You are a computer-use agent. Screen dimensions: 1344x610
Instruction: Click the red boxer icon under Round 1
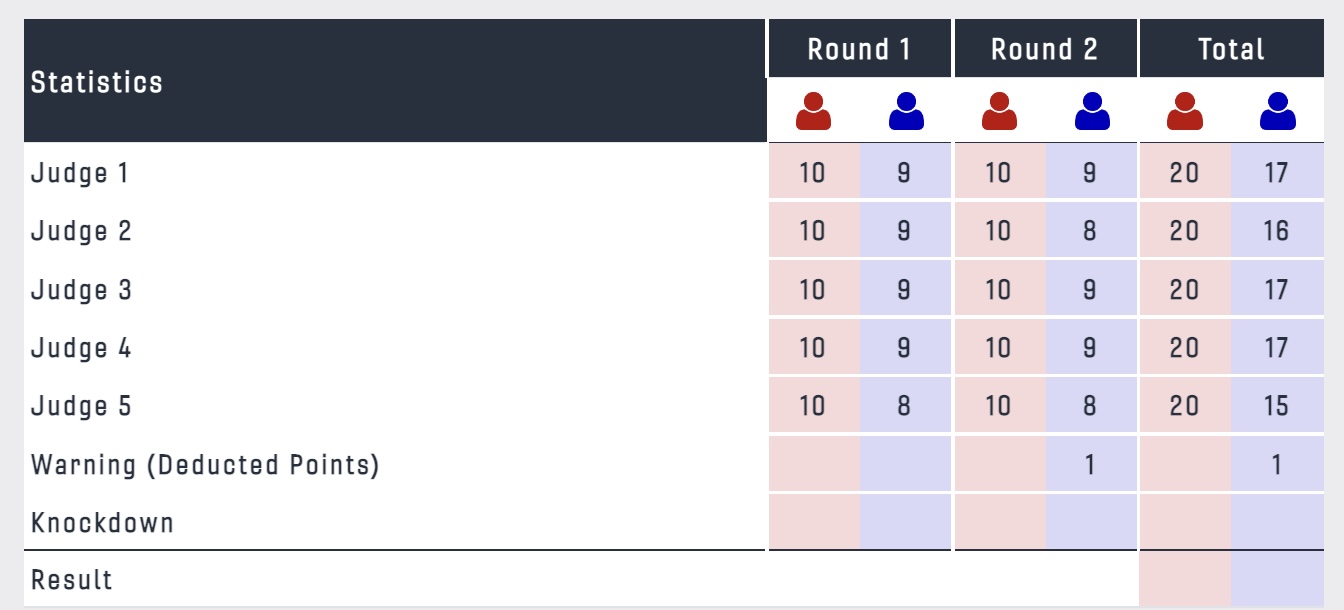click(x=813, y=111)
